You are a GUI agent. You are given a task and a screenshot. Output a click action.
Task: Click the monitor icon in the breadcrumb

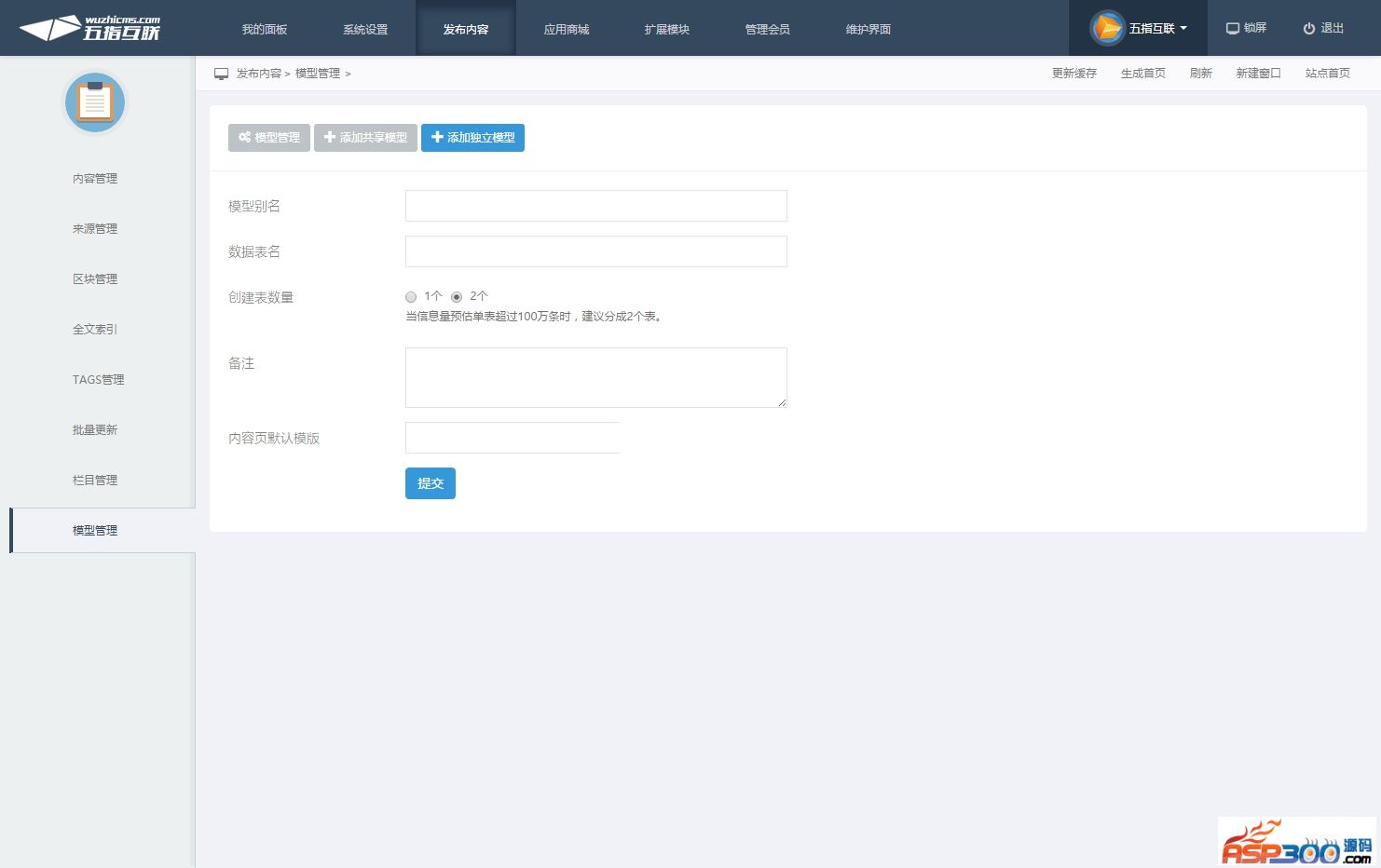tap(221, 74)
